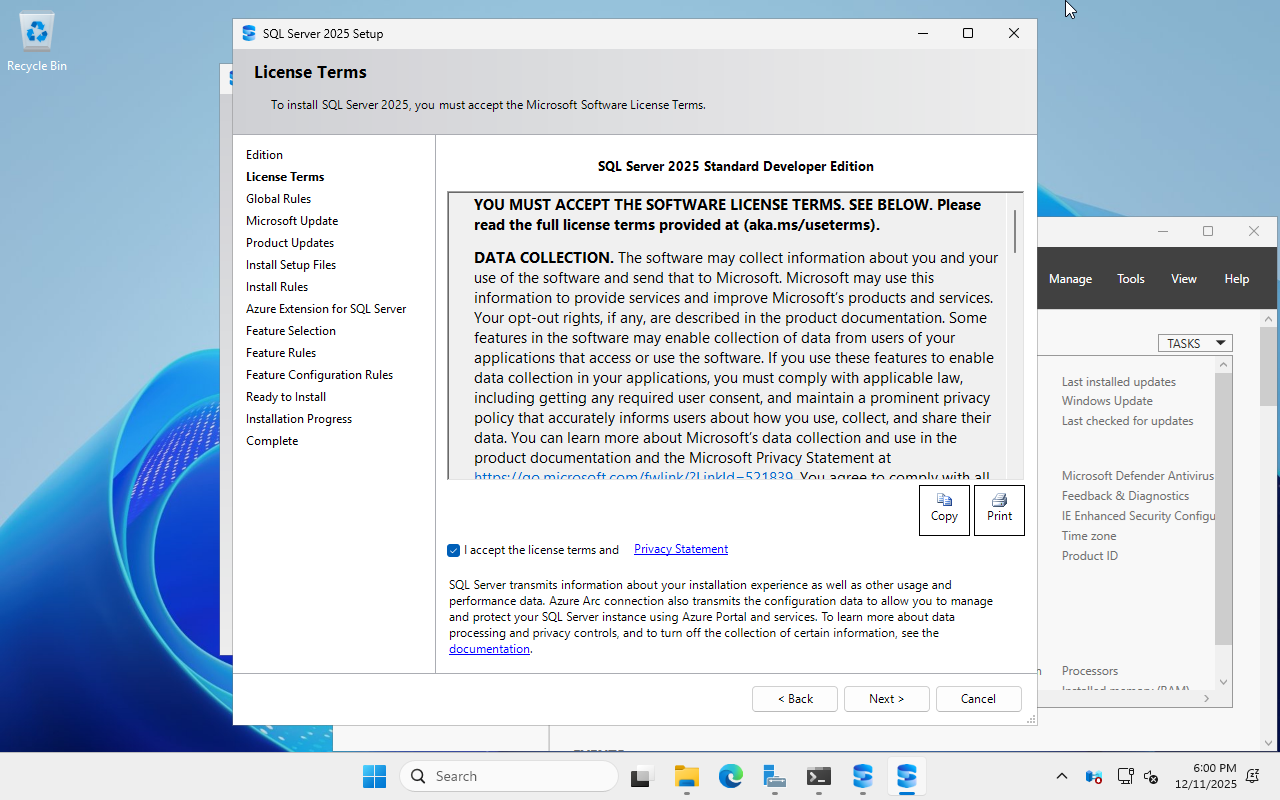Open the Tools menu in Server Manager
Viewport: 1280px width, 800px height.
point(1131,279)
